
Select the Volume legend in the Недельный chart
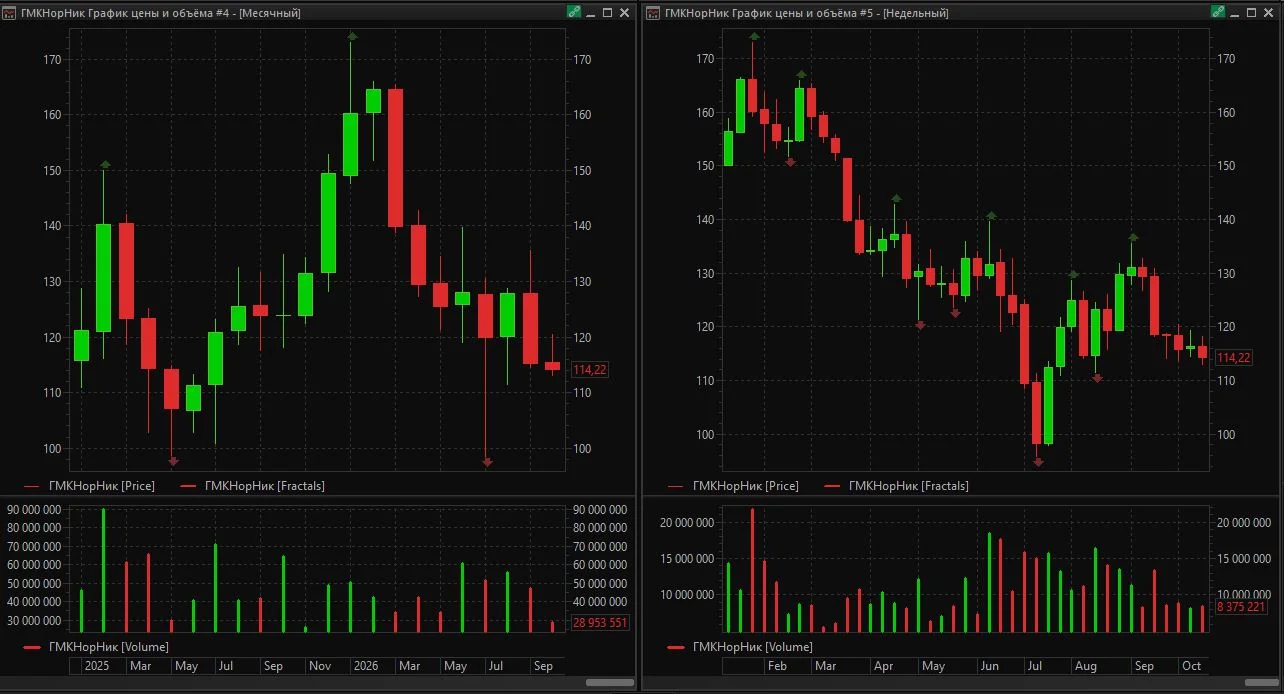click(x=739, y=647)
